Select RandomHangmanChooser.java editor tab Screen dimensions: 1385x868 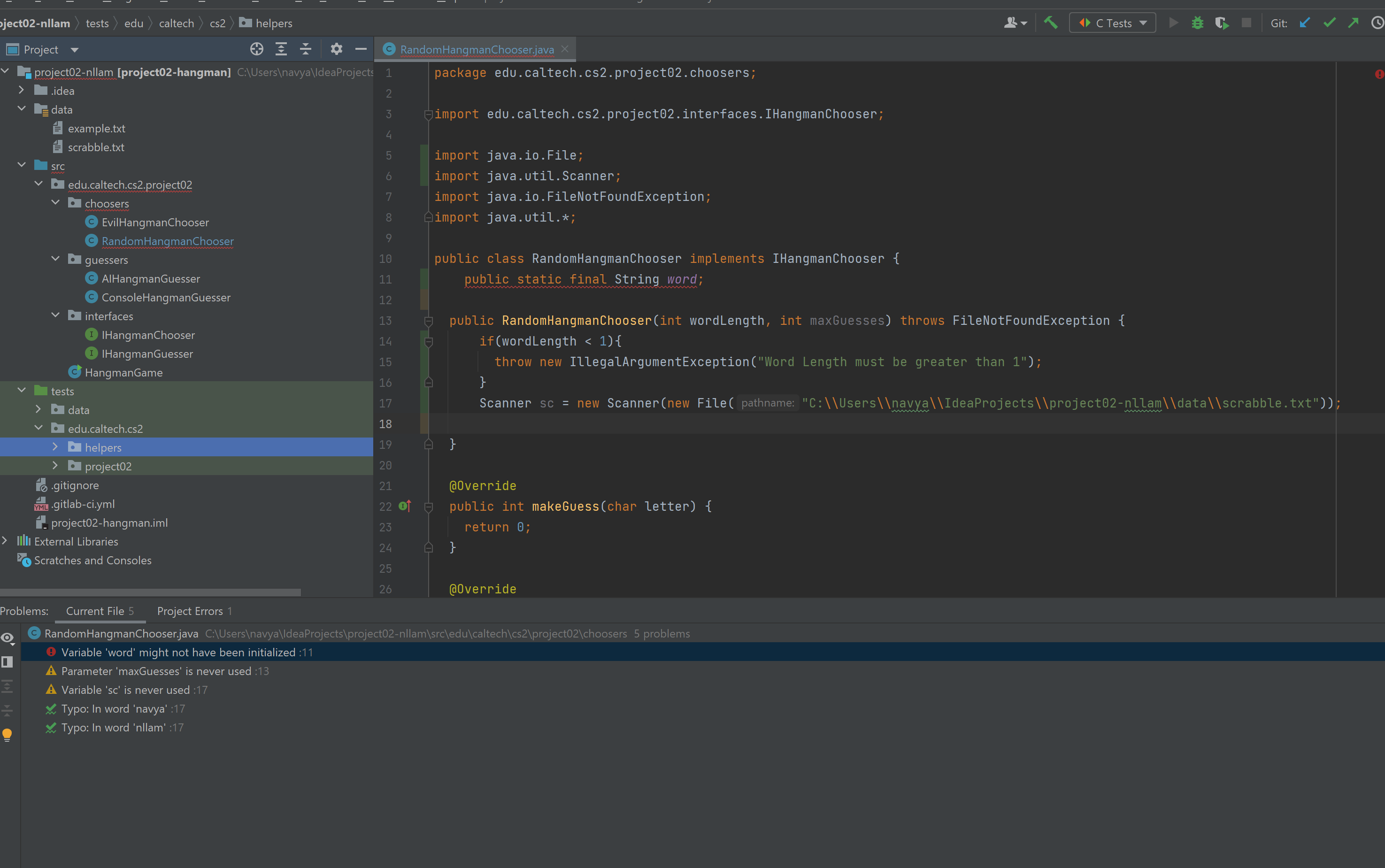477,49
